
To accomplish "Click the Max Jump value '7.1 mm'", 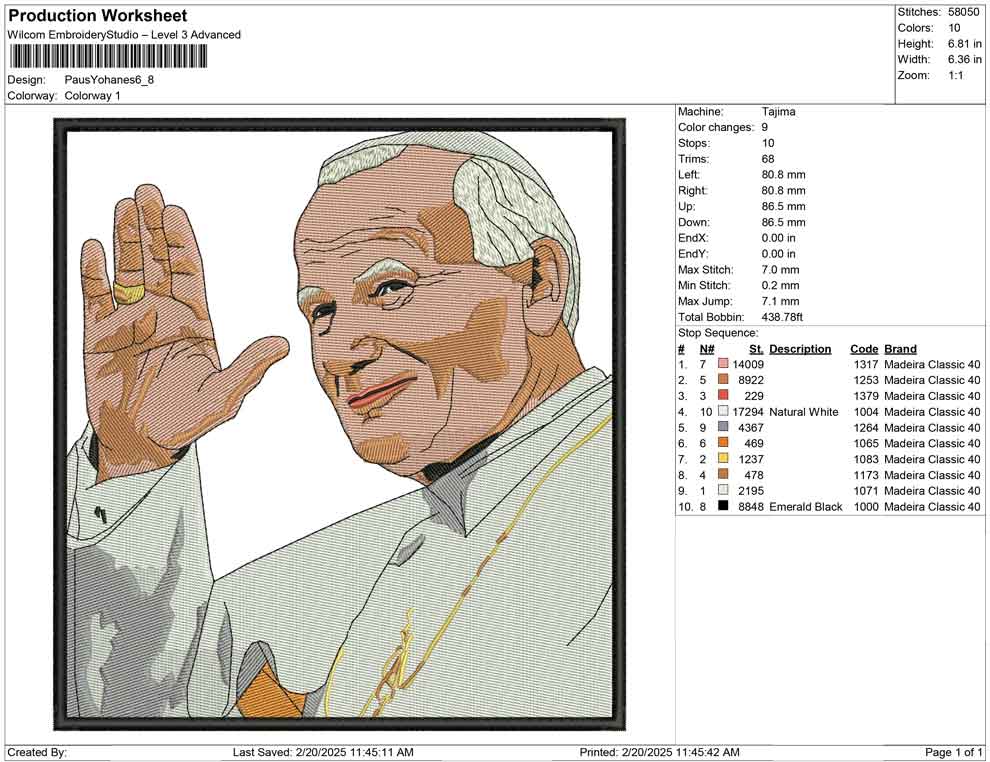I will [x=780, y=301].
